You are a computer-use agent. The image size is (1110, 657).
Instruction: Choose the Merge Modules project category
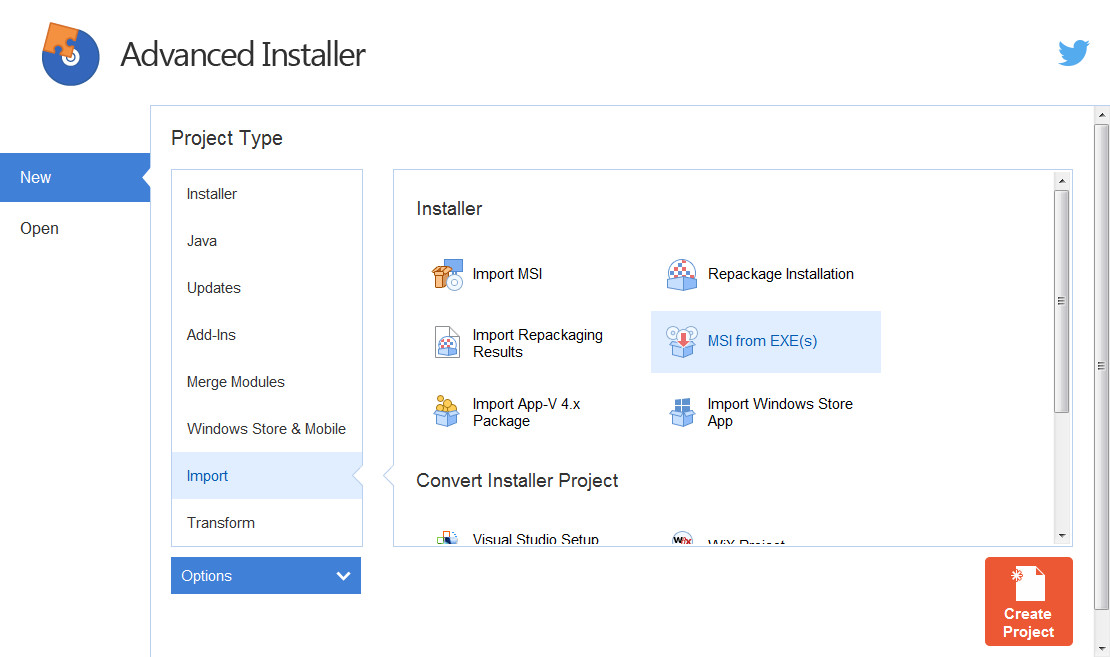267,382
